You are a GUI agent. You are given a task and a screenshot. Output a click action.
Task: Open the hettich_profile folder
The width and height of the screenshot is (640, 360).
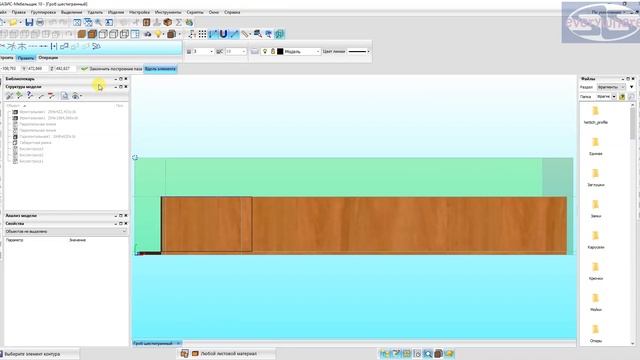596,115
